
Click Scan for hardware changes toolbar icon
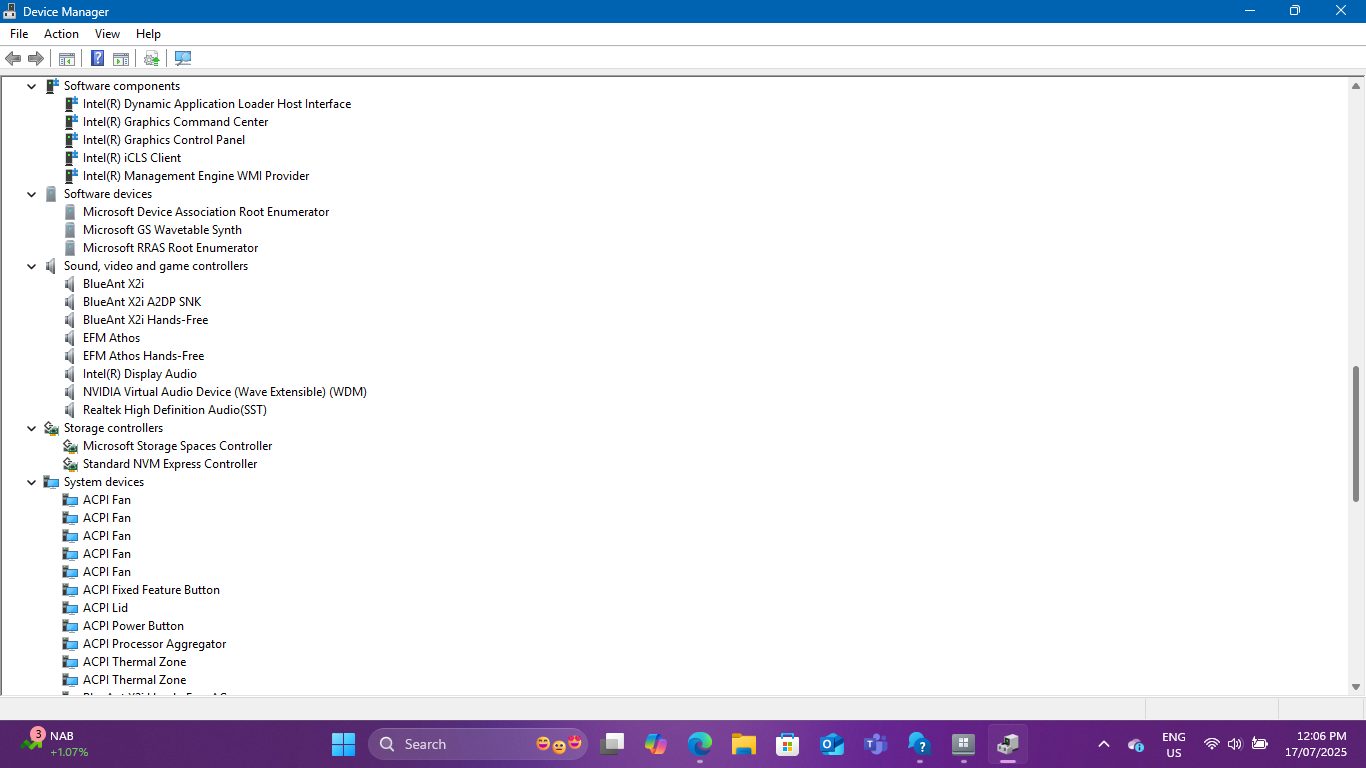click(x=183, y=59)
